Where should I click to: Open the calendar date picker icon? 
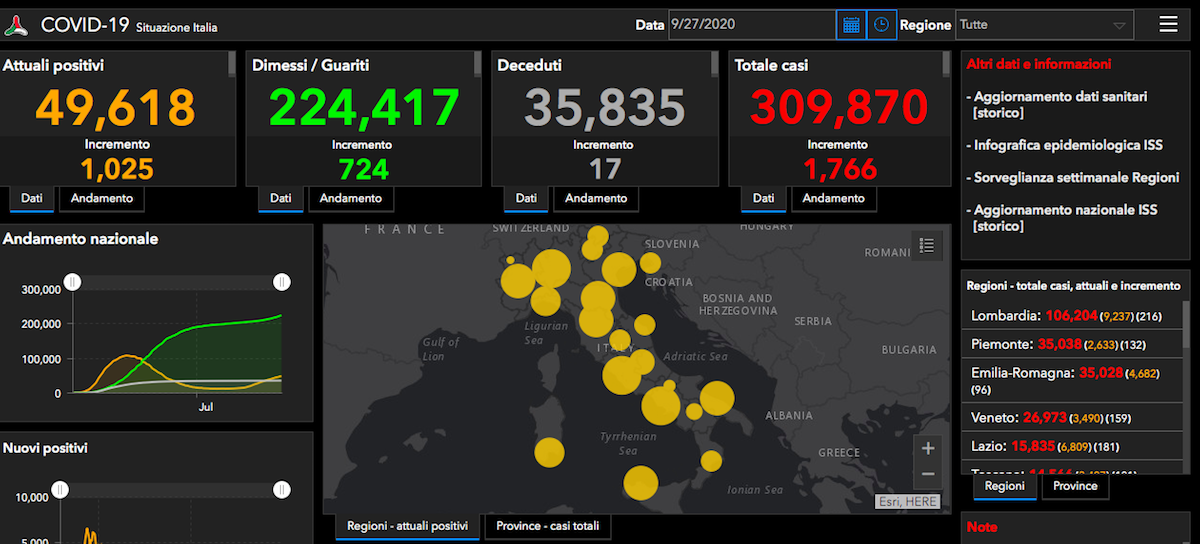851,25
